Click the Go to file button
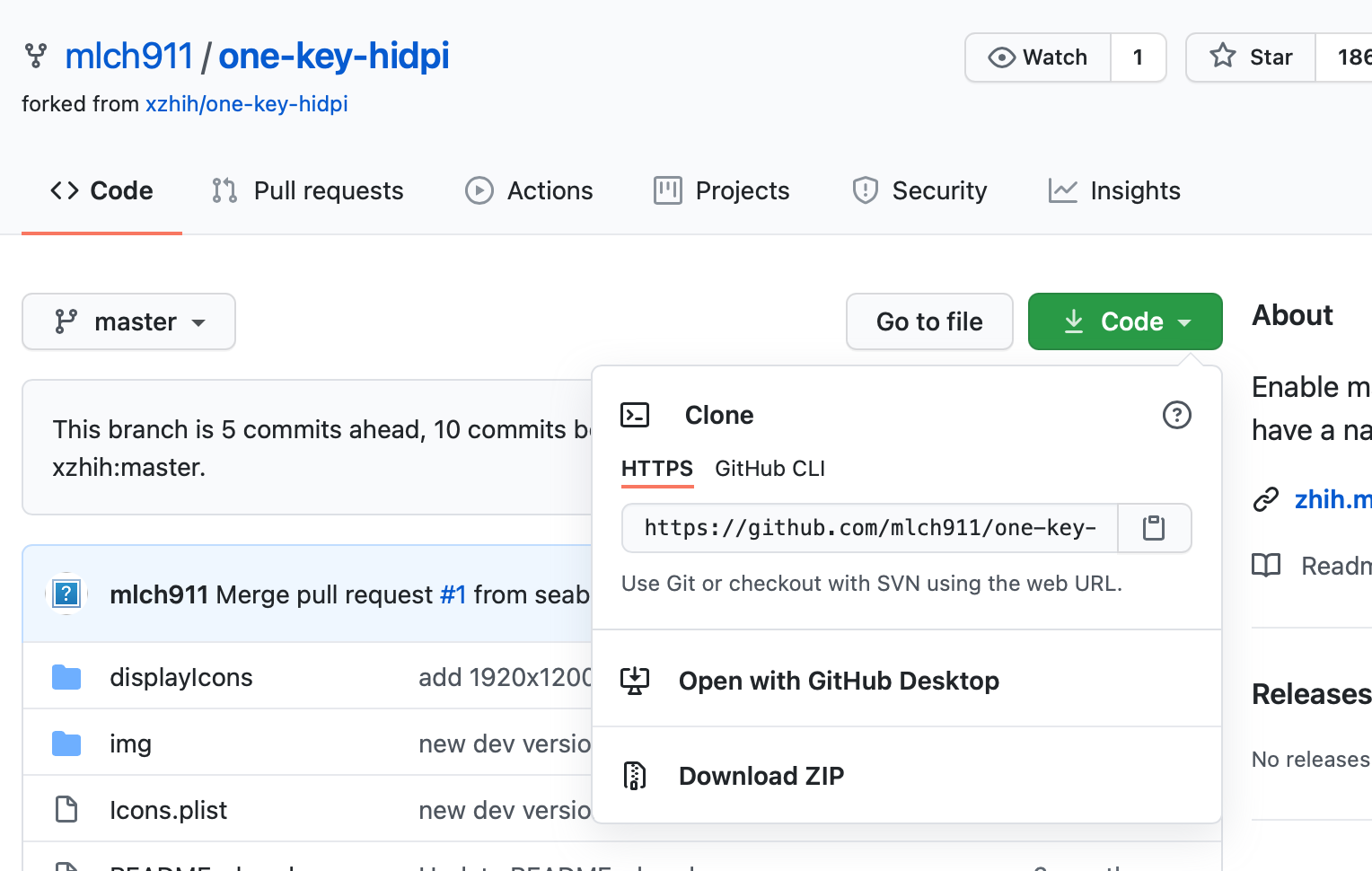Viewport: 1372px width, 871px height. pyautogui.click(x=929, y=321)
